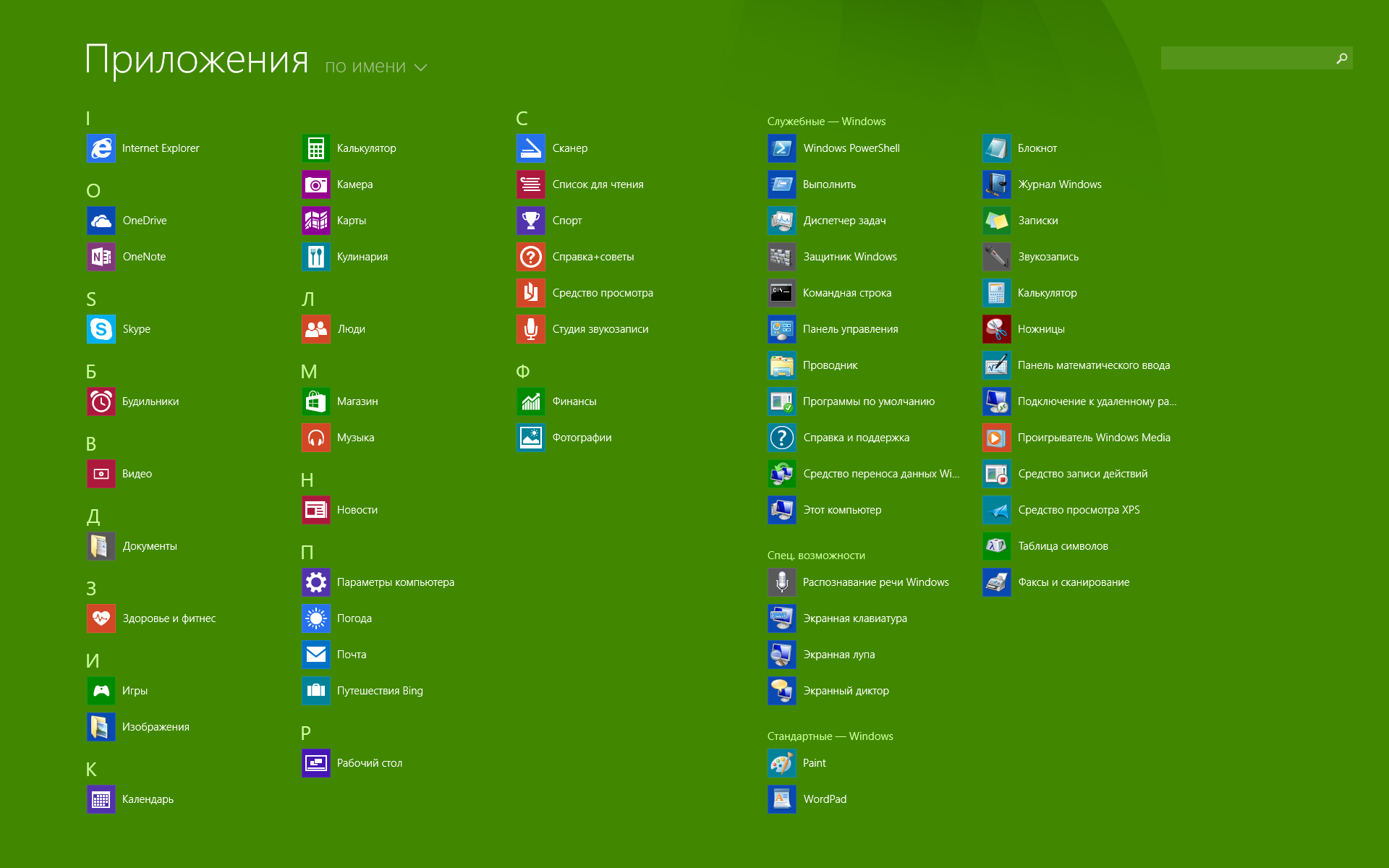The image size is (1389, 868).
Task: Open Проигрыватель Windows Media
Action: coord(1076,438)
